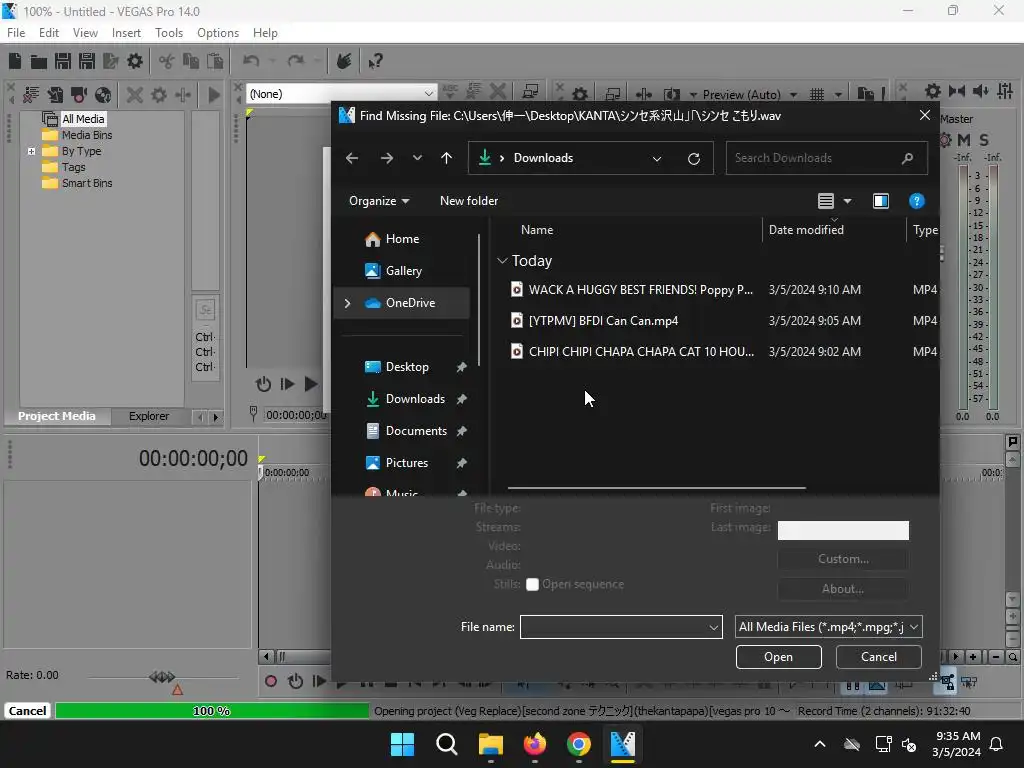Expand the By Type tree node
The height and width of the screenshot is (768, 1024).
point(31,152)
